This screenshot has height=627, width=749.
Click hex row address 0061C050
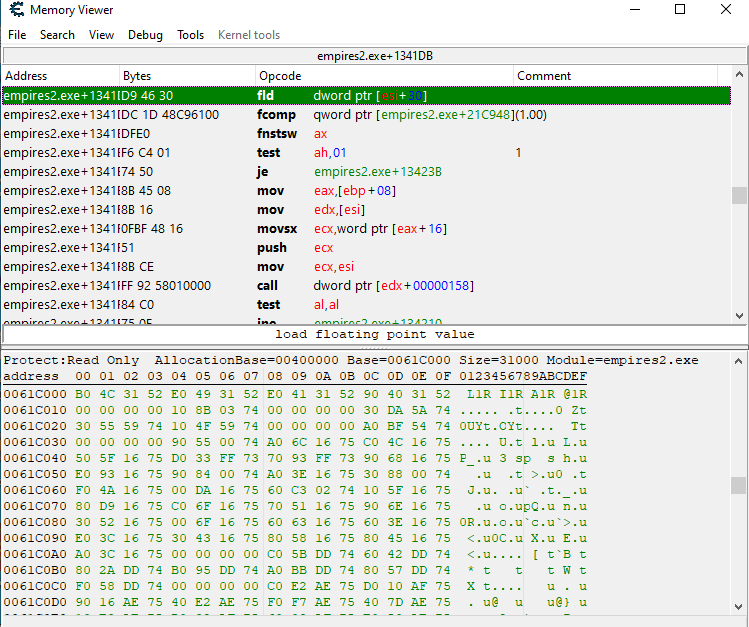click(x=35, y=474)
